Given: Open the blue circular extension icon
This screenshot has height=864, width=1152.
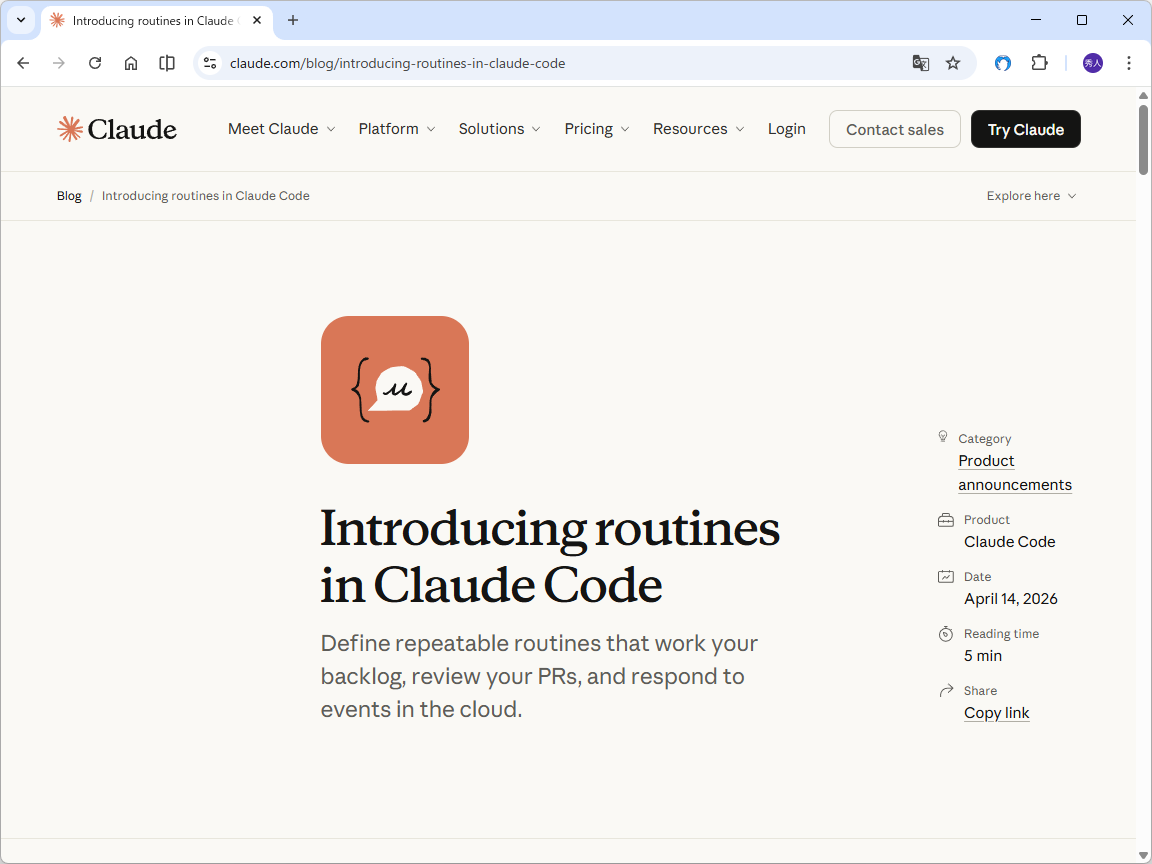Looking at the screenshot, I should tap(1003, 63).
